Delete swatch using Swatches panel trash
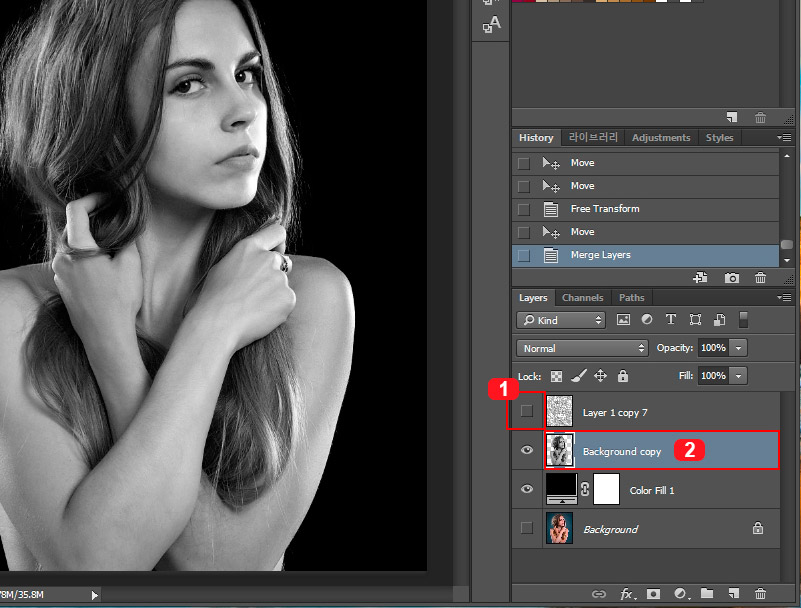 tap(760, 118)
